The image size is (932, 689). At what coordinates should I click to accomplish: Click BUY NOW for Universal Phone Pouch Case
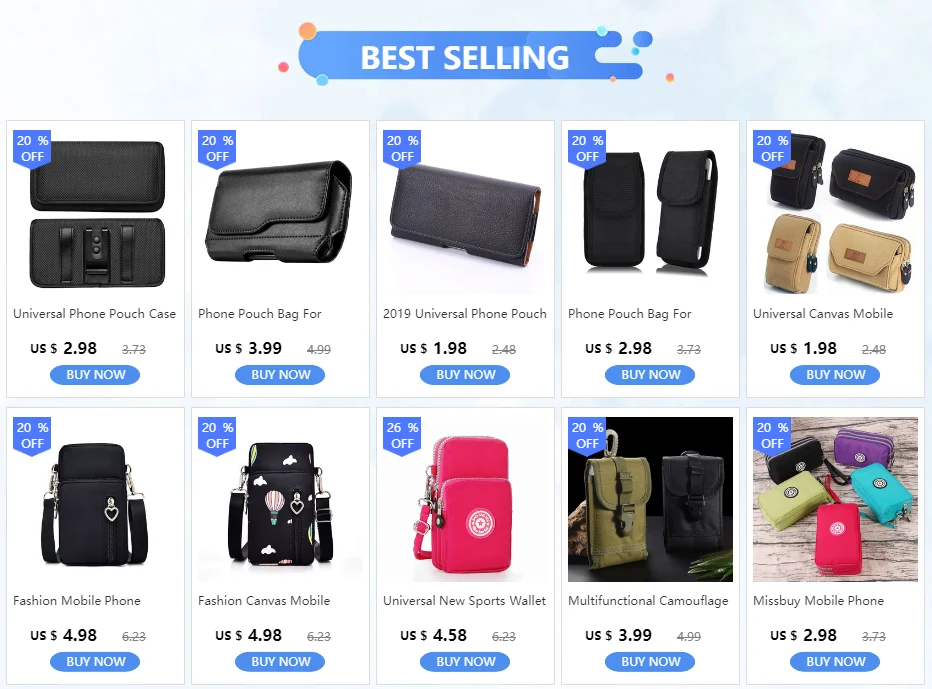pyautogui.click(x=95, y=375)
